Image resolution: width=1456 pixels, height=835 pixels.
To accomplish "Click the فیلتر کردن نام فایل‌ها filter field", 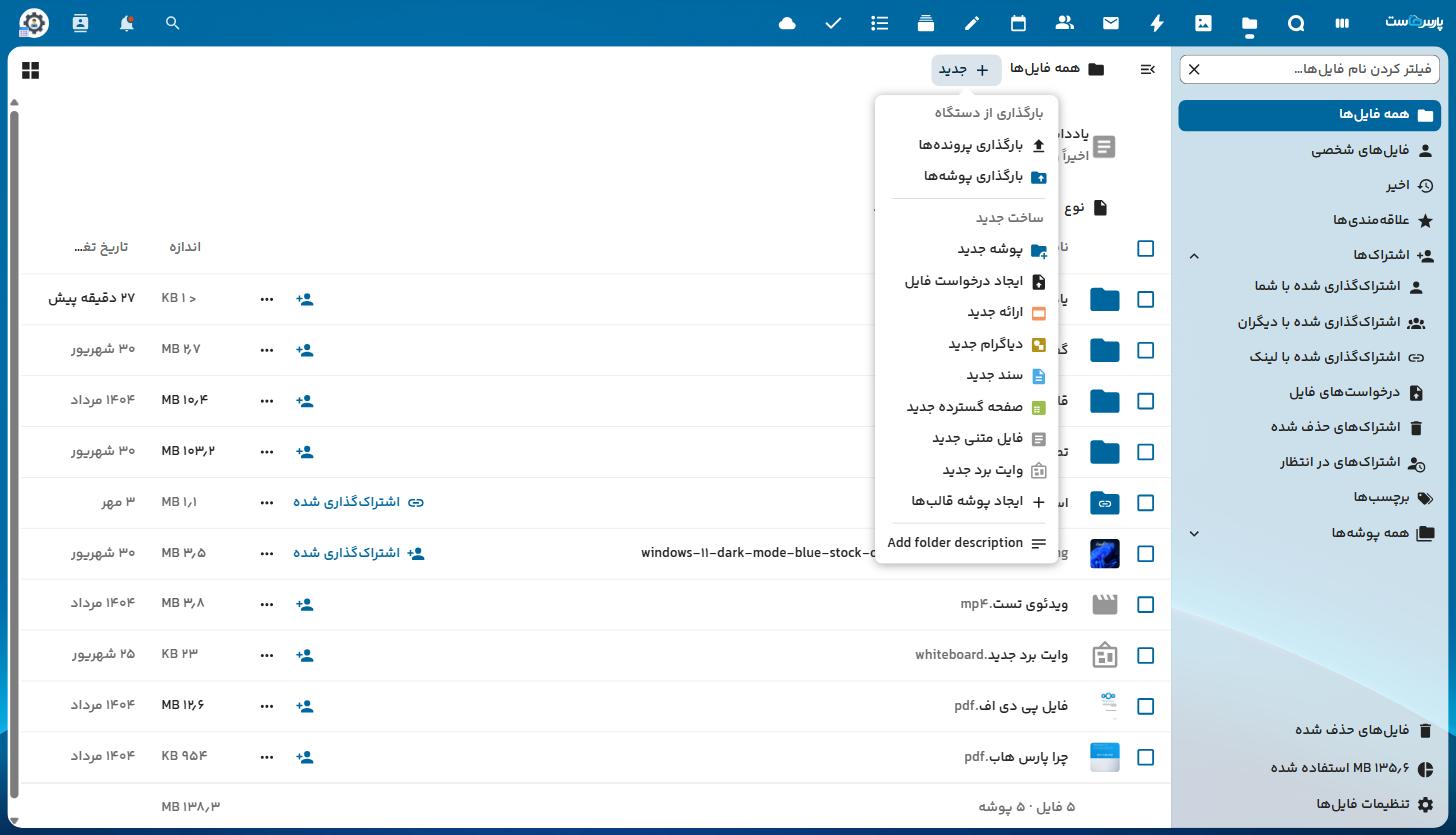I will (x=1310, y=69).
